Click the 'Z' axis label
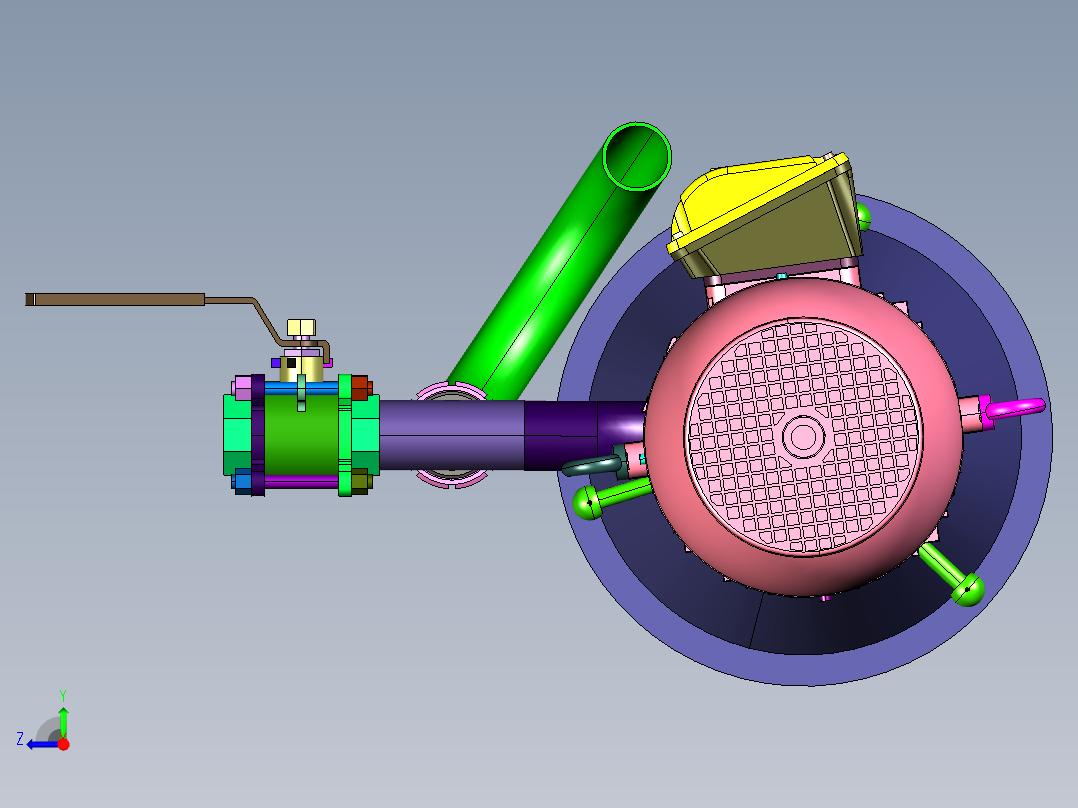The width and height of the screenshot is (1078, 808). point(20,739)
